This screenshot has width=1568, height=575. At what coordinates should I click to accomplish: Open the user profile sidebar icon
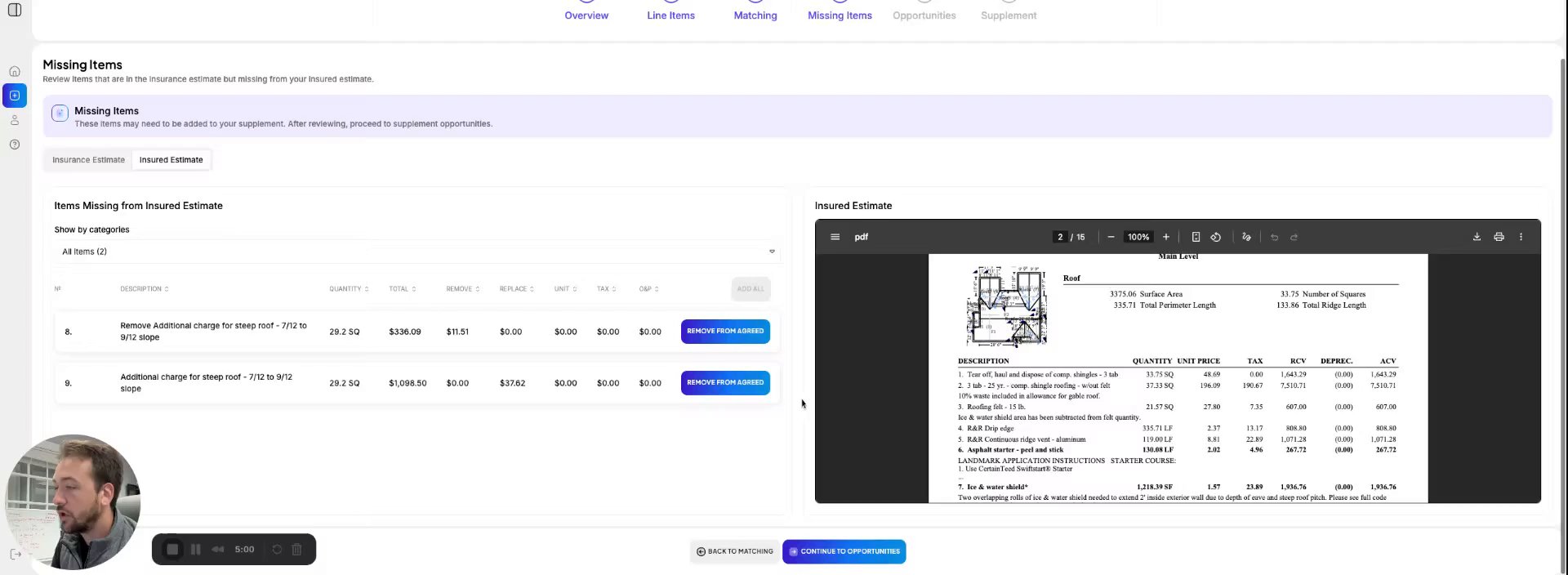point(15,120)
